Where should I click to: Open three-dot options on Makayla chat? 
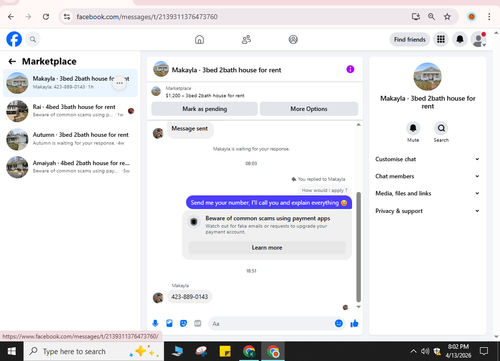[x=119, y=83]
